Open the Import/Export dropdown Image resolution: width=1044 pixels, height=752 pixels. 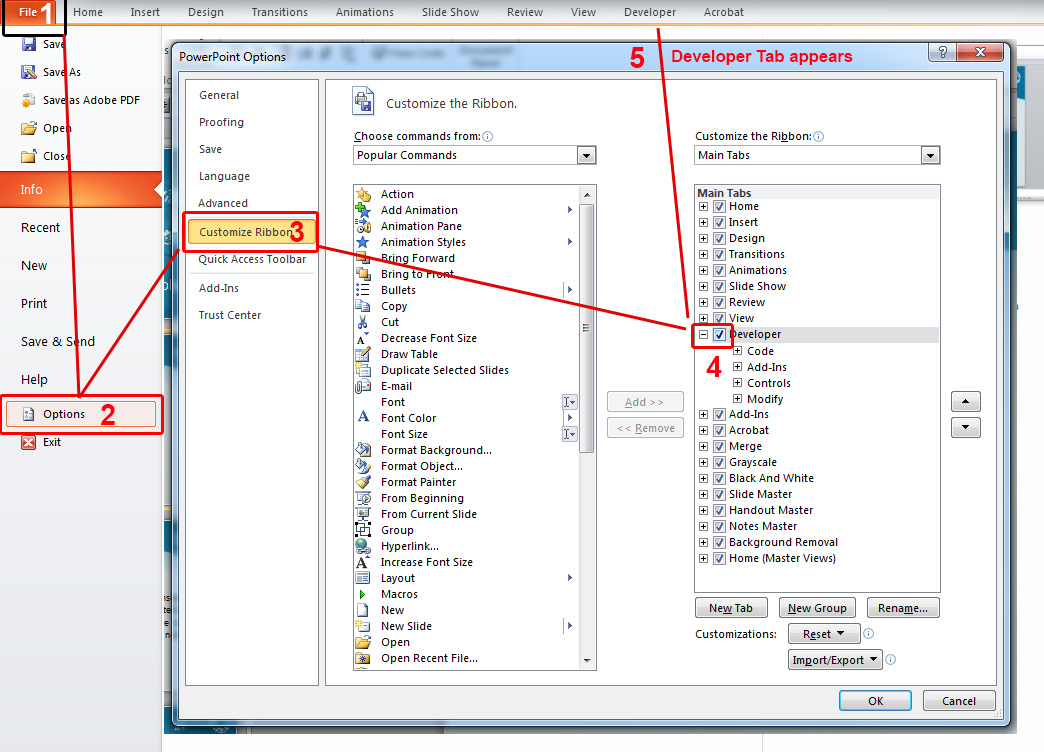835,660
